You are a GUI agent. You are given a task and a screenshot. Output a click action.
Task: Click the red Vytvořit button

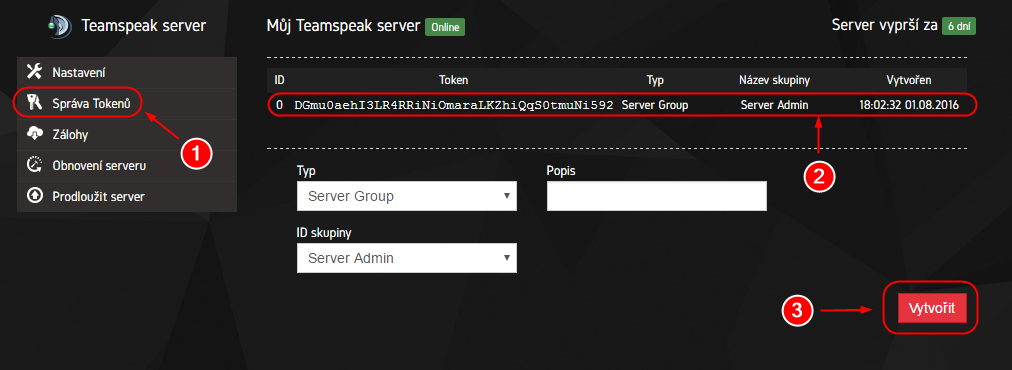click(931, 307)
